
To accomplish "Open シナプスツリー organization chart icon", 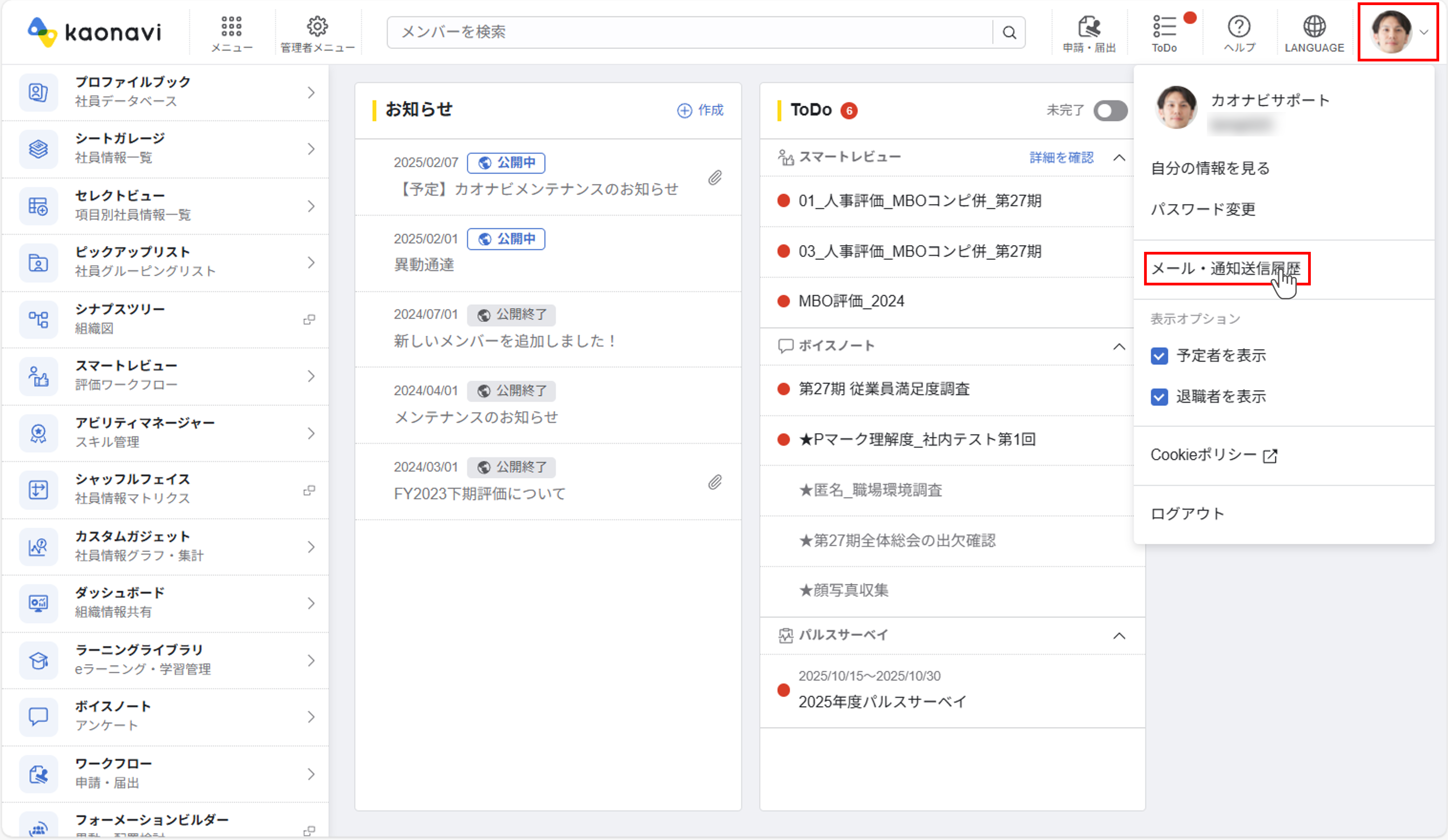I will [38, 319].
